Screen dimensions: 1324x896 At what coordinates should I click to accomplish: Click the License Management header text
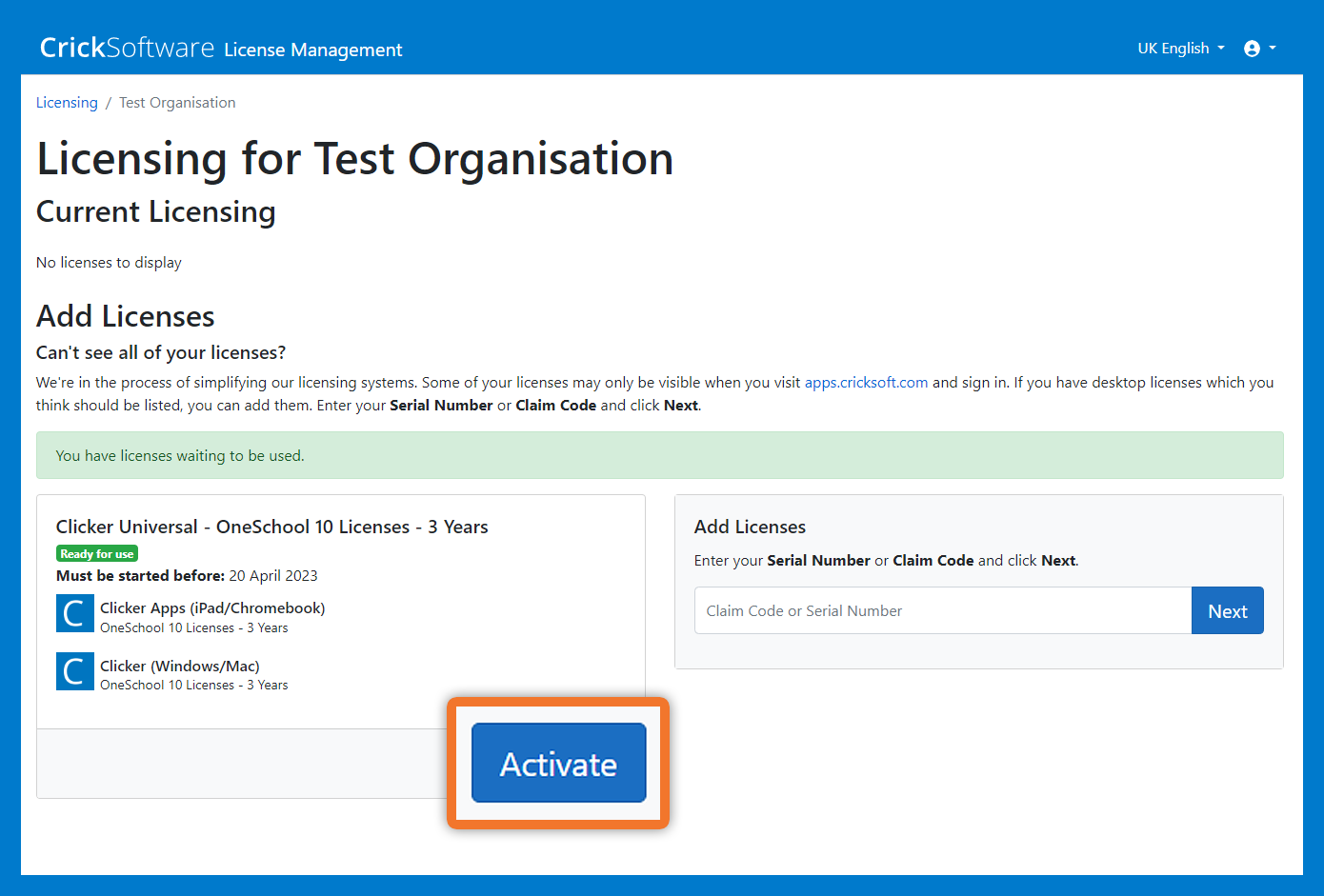click(312, 50)
